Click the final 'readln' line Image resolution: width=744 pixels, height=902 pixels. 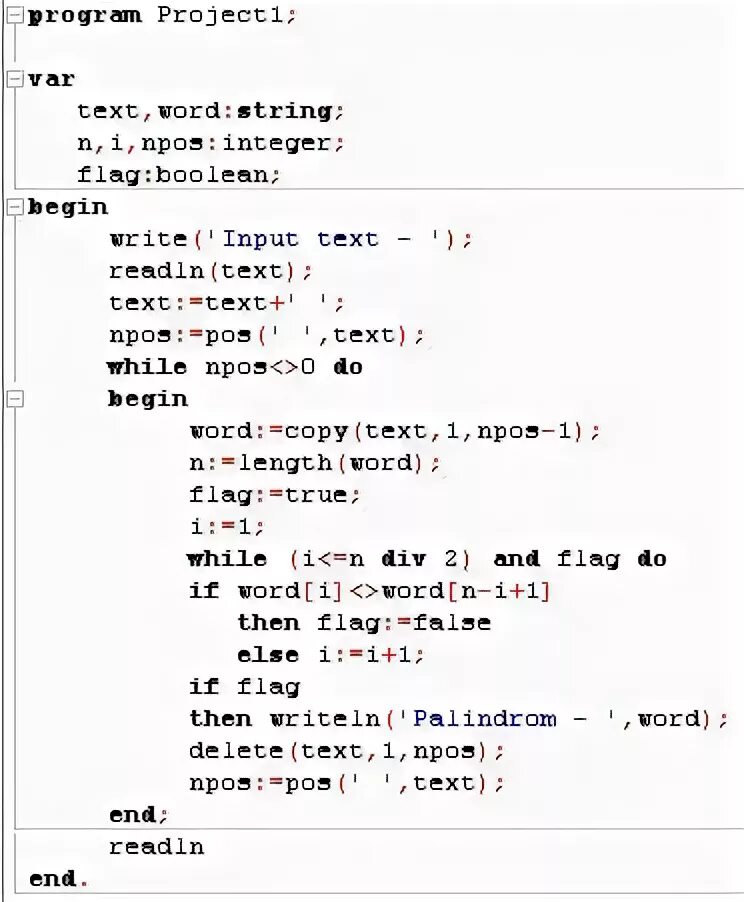(157, 847)
